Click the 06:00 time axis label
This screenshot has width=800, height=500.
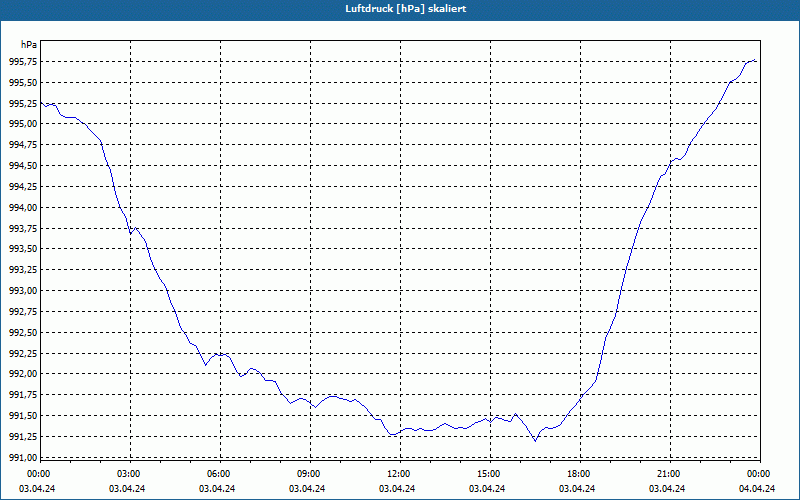[x=220, y=473]
